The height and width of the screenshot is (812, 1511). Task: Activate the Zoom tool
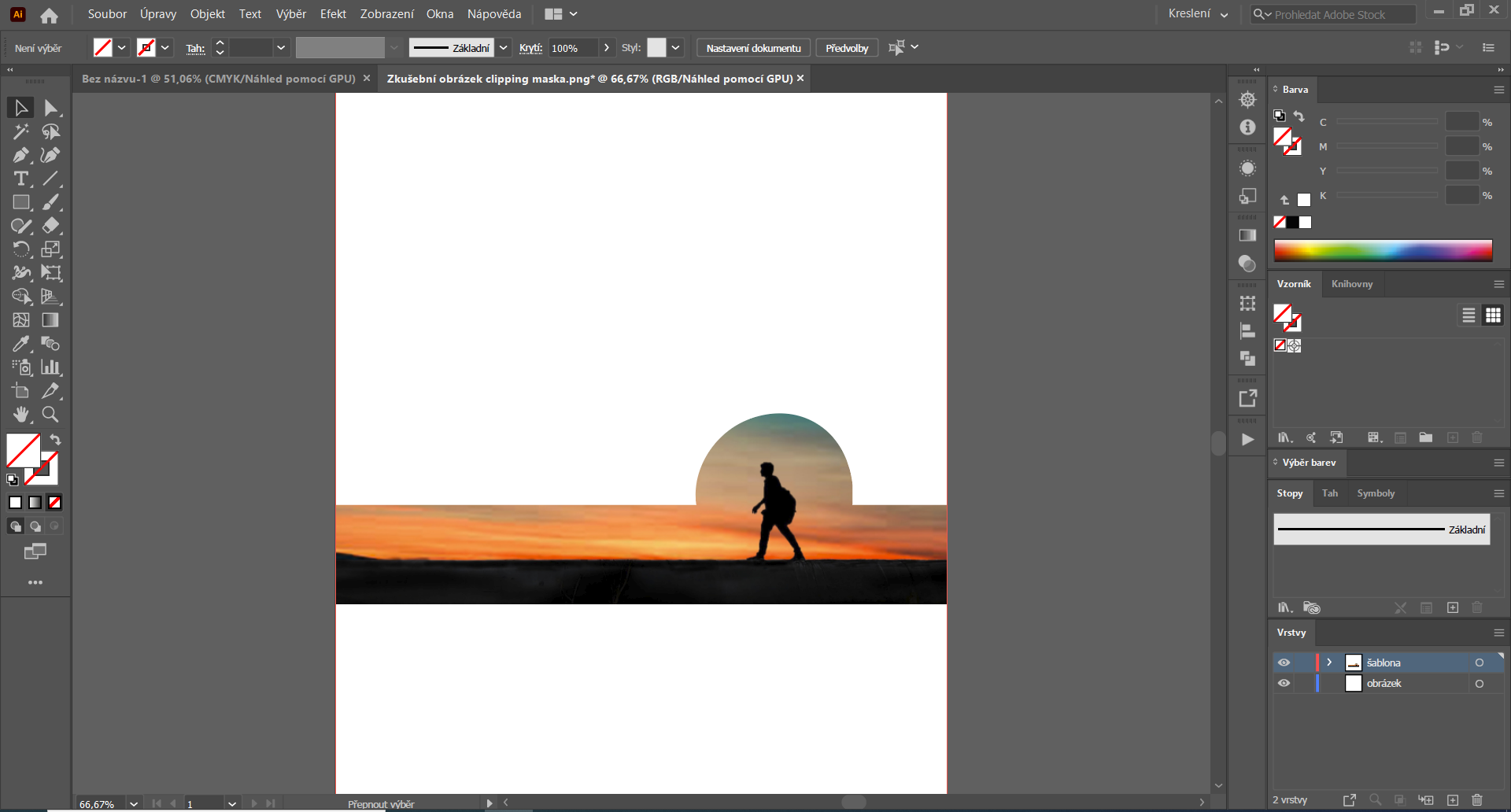coord(50,415)
